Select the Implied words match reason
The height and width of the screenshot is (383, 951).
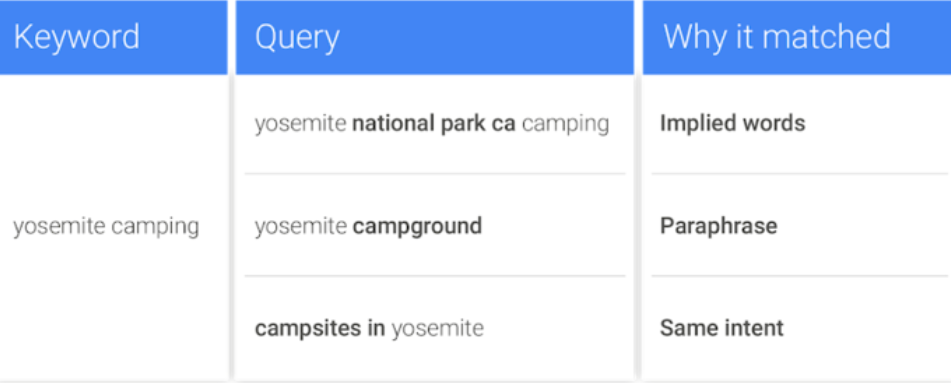733,124
